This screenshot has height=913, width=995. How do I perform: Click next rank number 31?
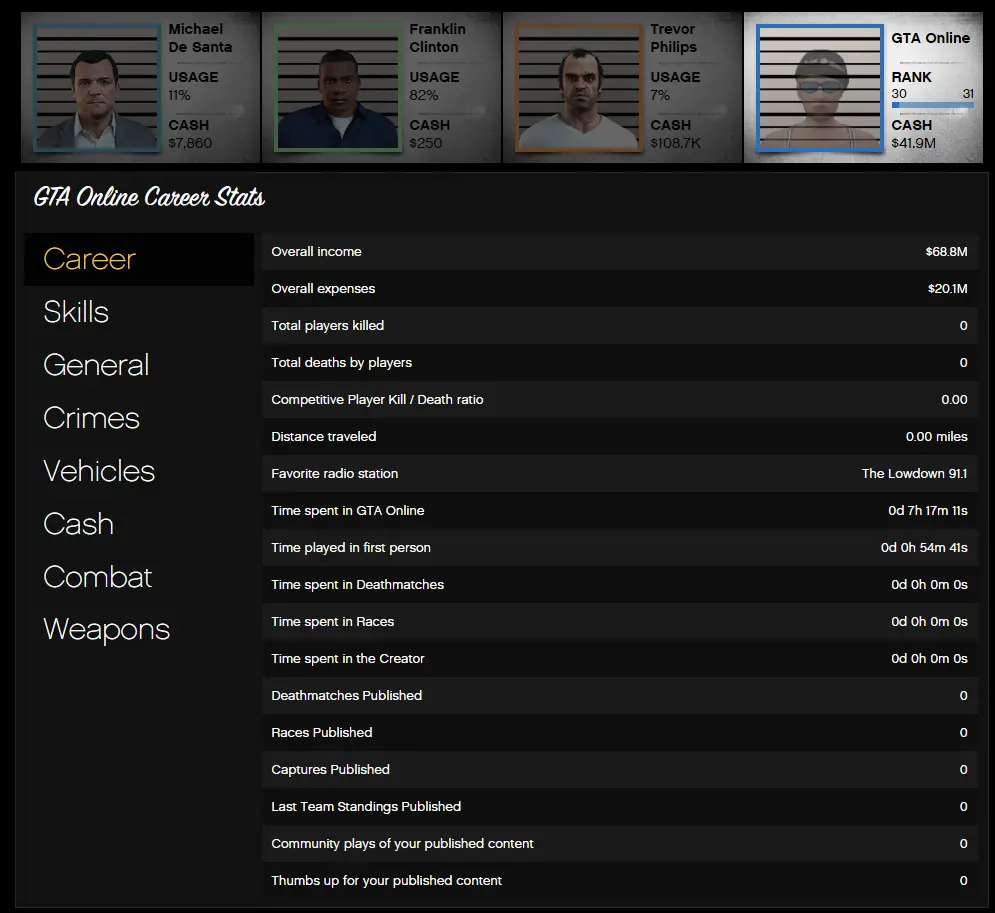click(968, 94)
